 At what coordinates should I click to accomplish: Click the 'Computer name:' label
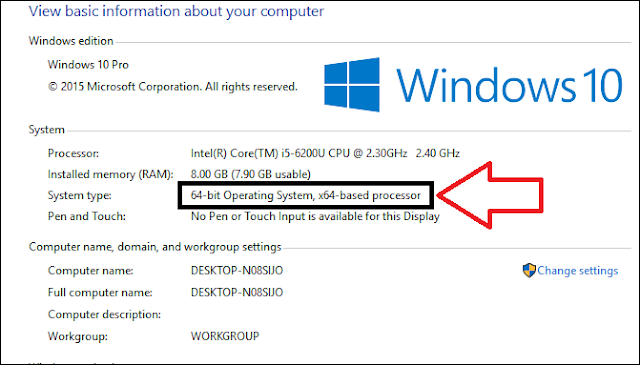(x=91, y=271)
